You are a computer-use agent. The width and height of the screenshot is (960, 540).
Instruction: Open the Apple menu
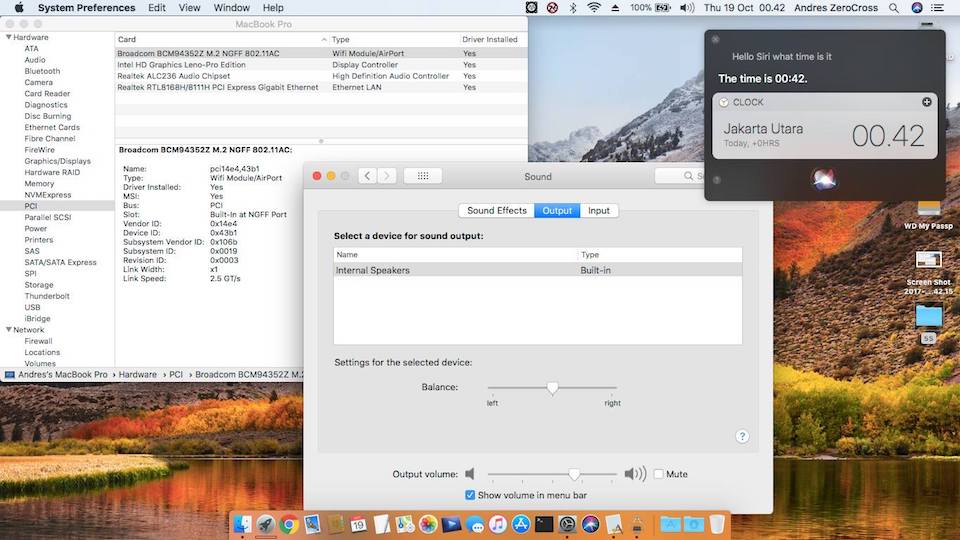(18, 8)
